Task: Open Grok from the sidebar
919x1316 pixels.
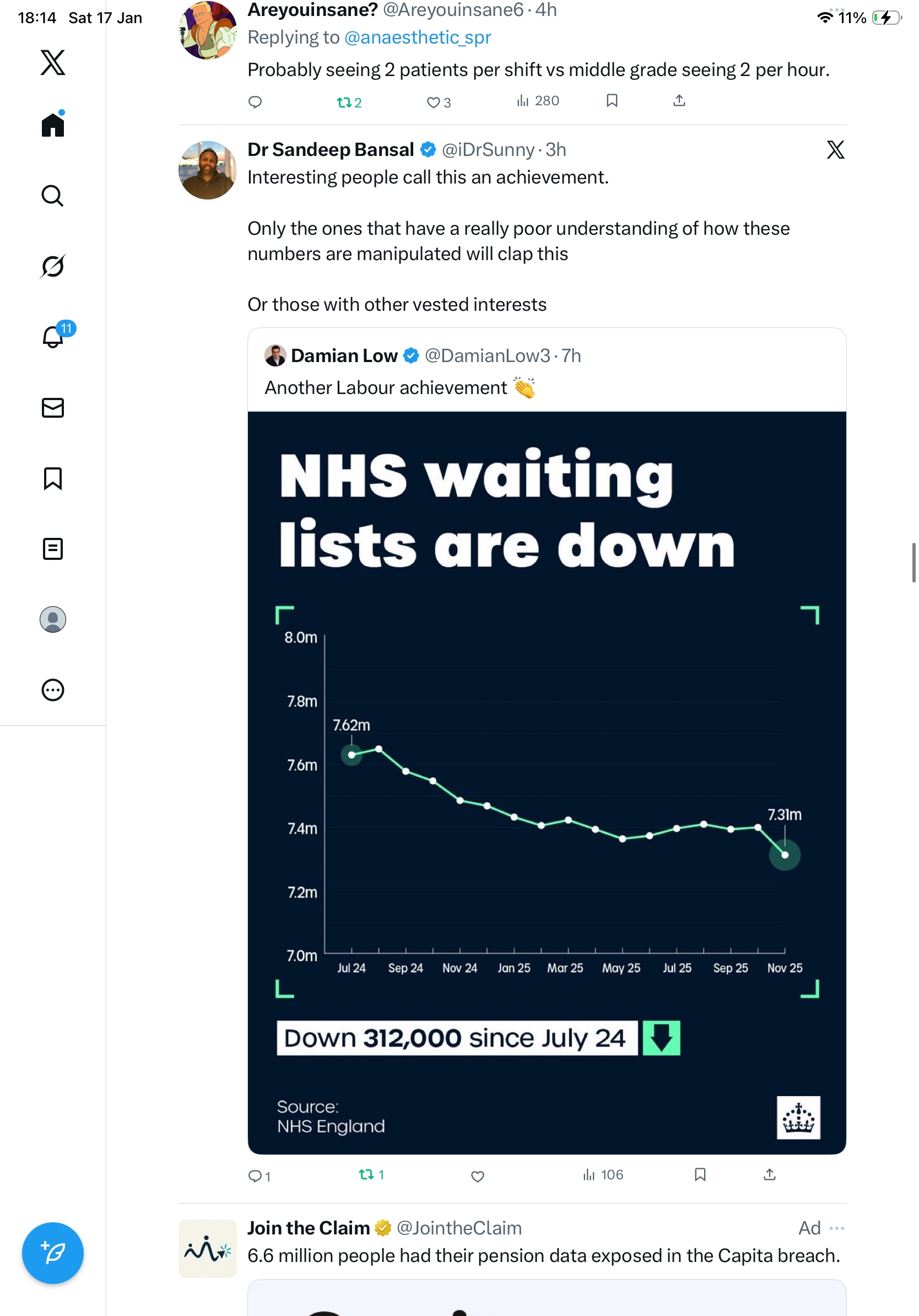Action: [53, 266]
